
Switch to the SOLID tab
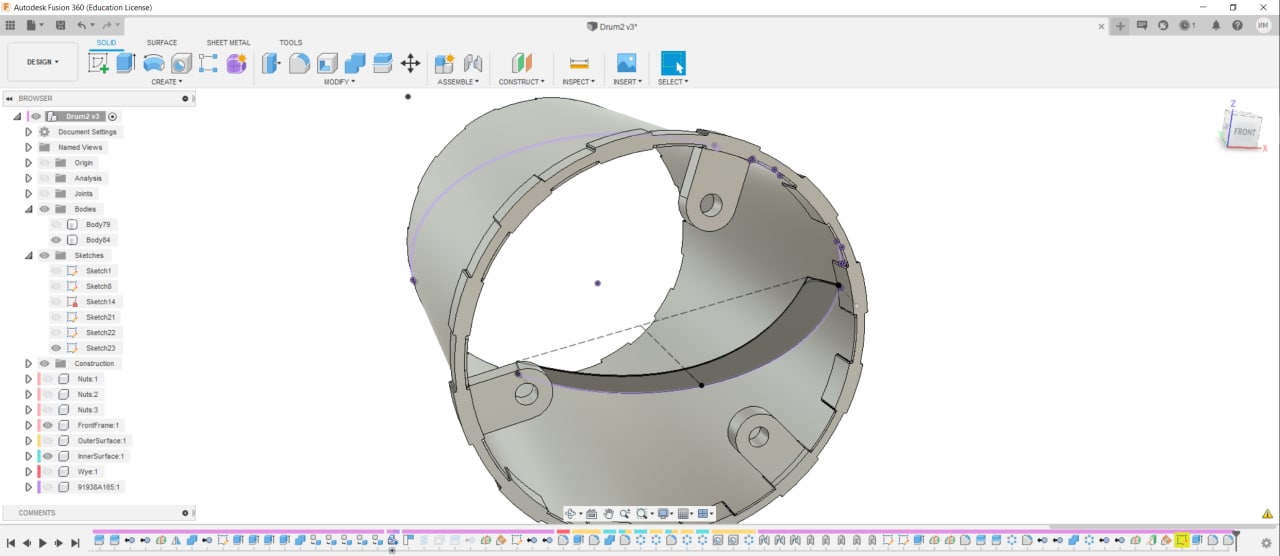[x=106, y=43]
